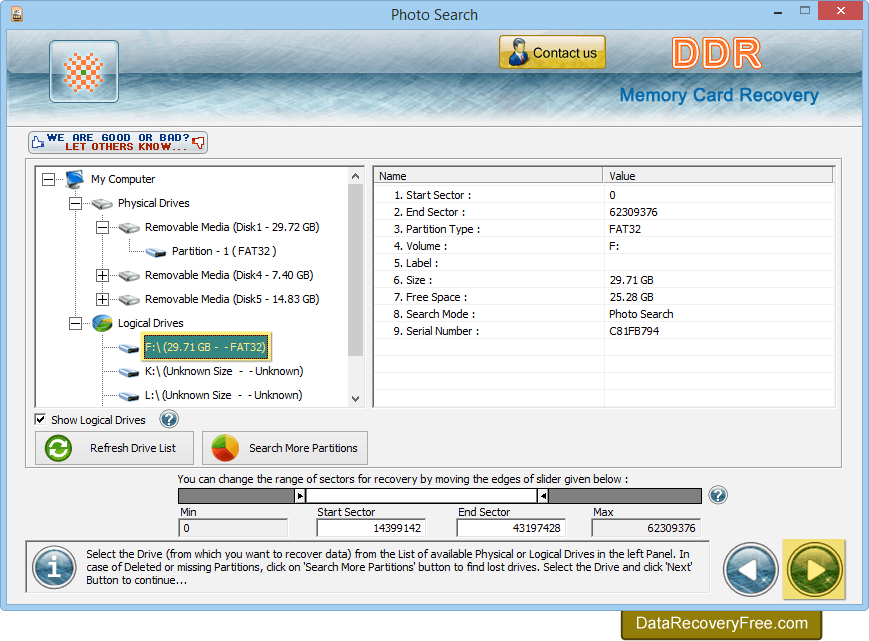Click the Max sector field

pyautogui.click(x=646, y=528)
